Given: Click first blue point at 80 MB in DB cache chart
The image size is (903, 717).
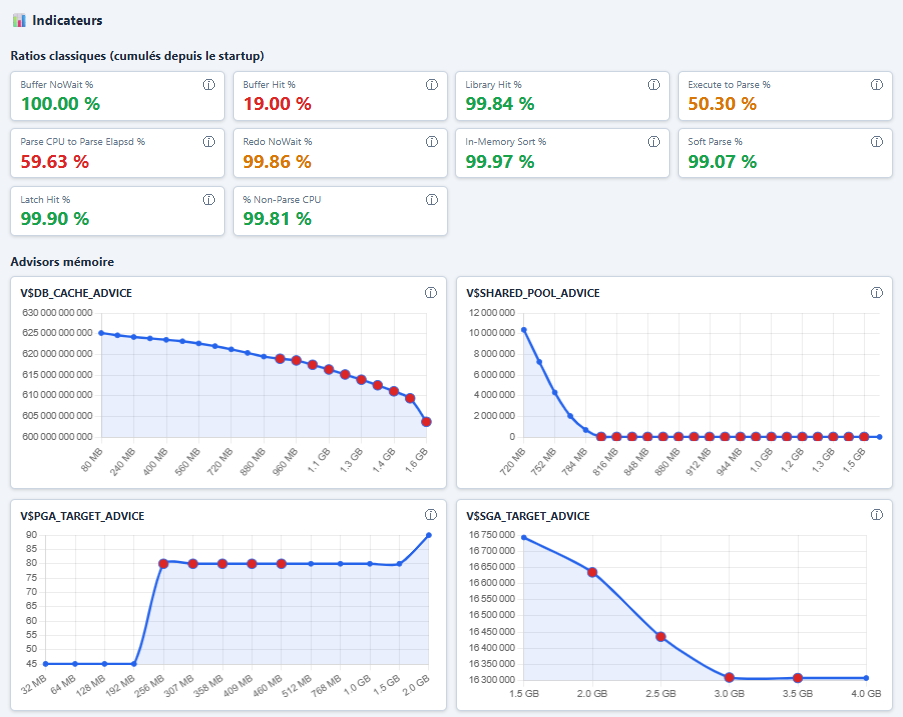Looking at the screenshot, I should pos(101,333).
